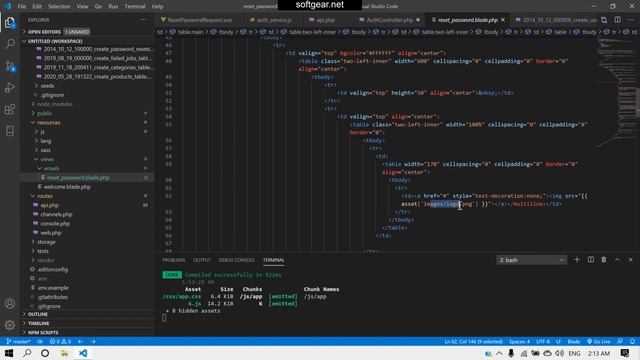Open Windows Start button on the taskbar
This screenshot has height=360, width=640.
9,353
